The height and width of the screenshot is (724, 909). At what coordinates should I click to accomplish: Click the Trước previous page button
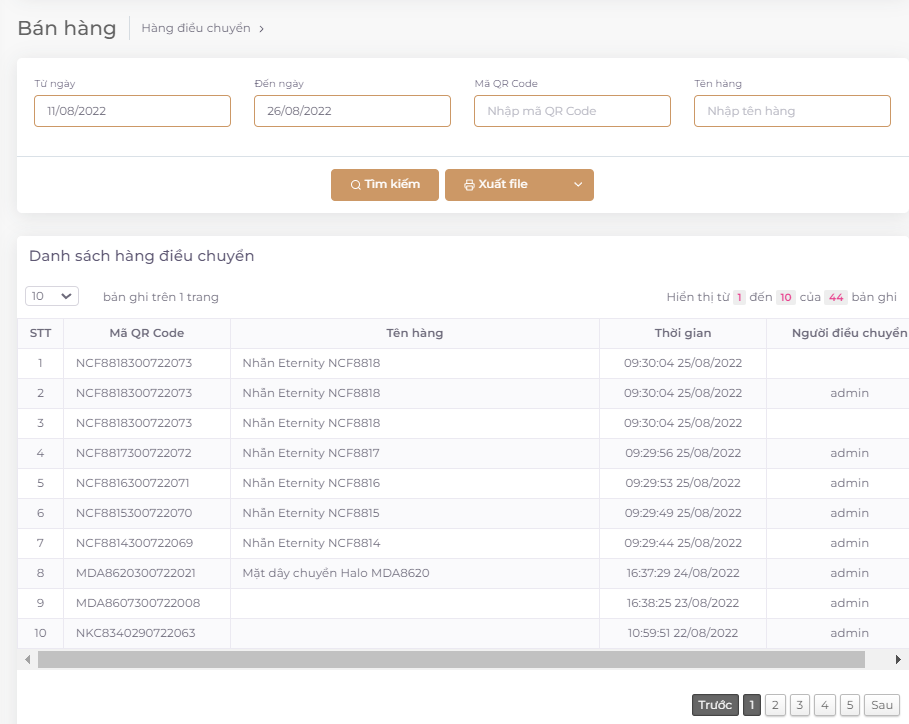pyautogui.click(x=715, y=705)
